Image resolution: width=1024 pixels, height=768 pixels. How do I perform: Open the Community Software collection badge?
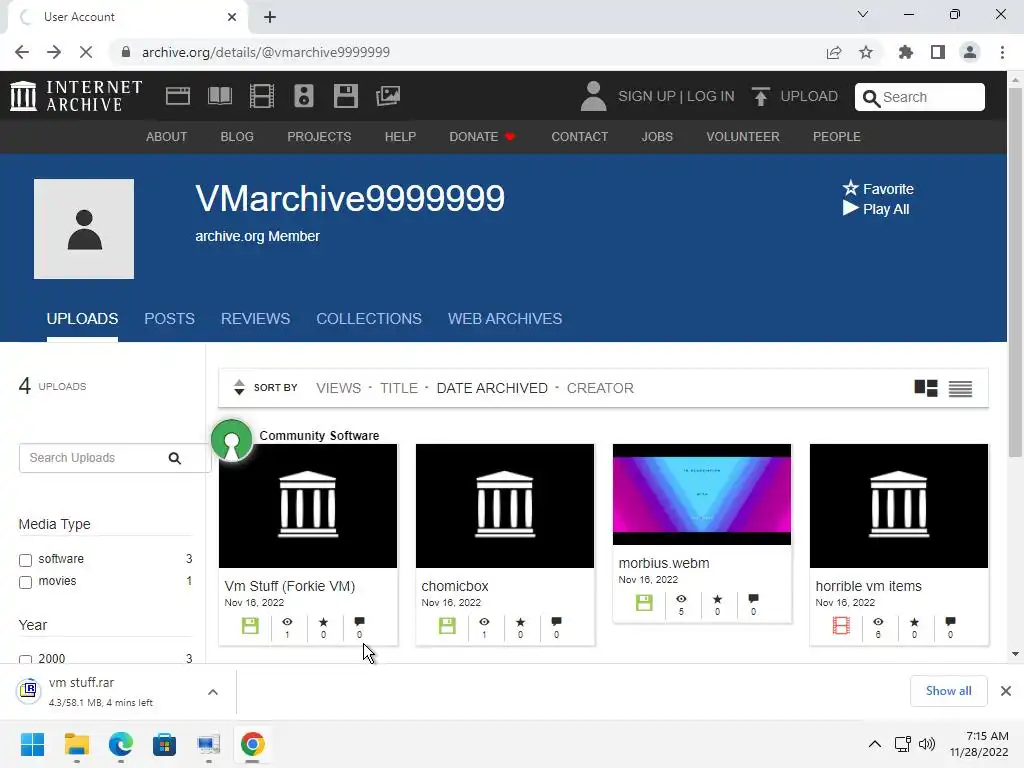[231, 440]
